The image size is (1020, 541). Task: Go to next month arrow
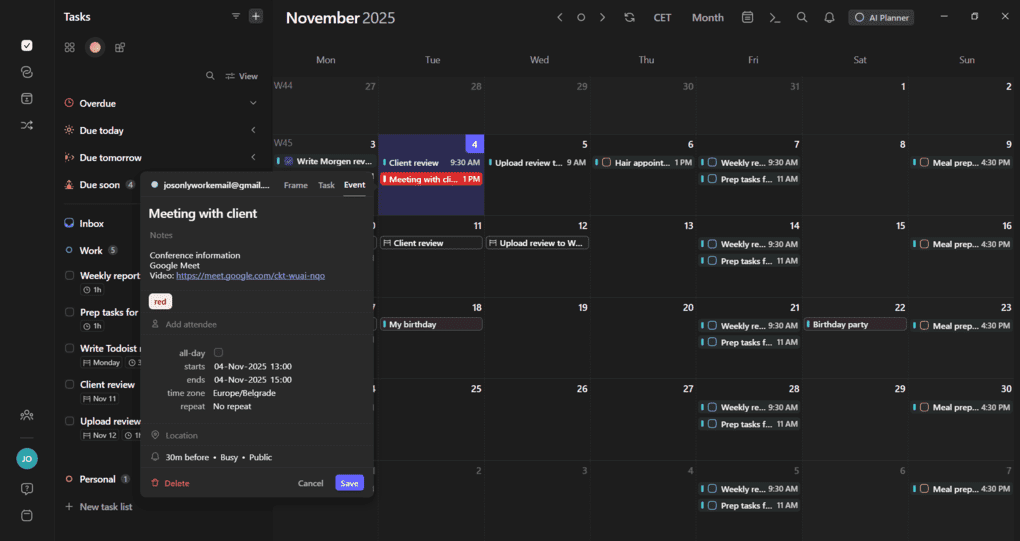602,18
